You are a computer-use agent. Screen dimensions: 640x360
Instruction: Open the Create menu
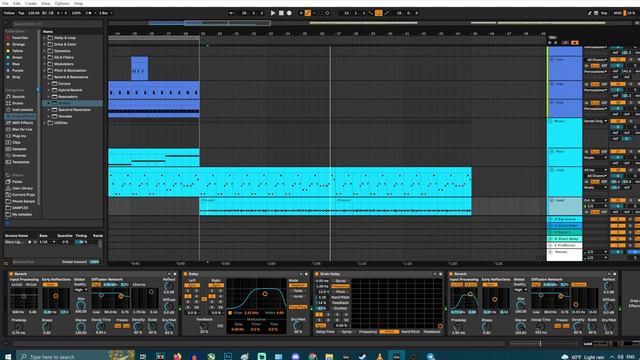click(31, 3)
